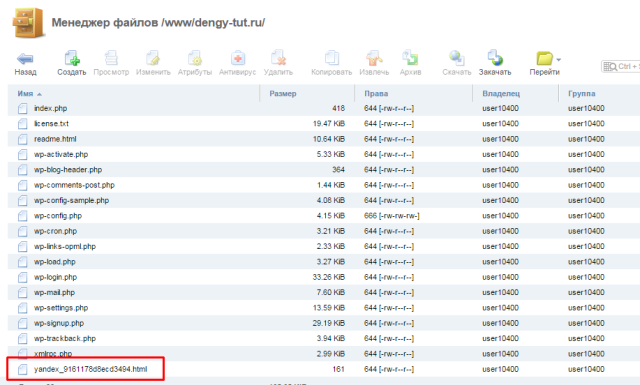Click the Извлечь extract icon
The height and width of the screenshot is (385, 640).
point(374,58)
